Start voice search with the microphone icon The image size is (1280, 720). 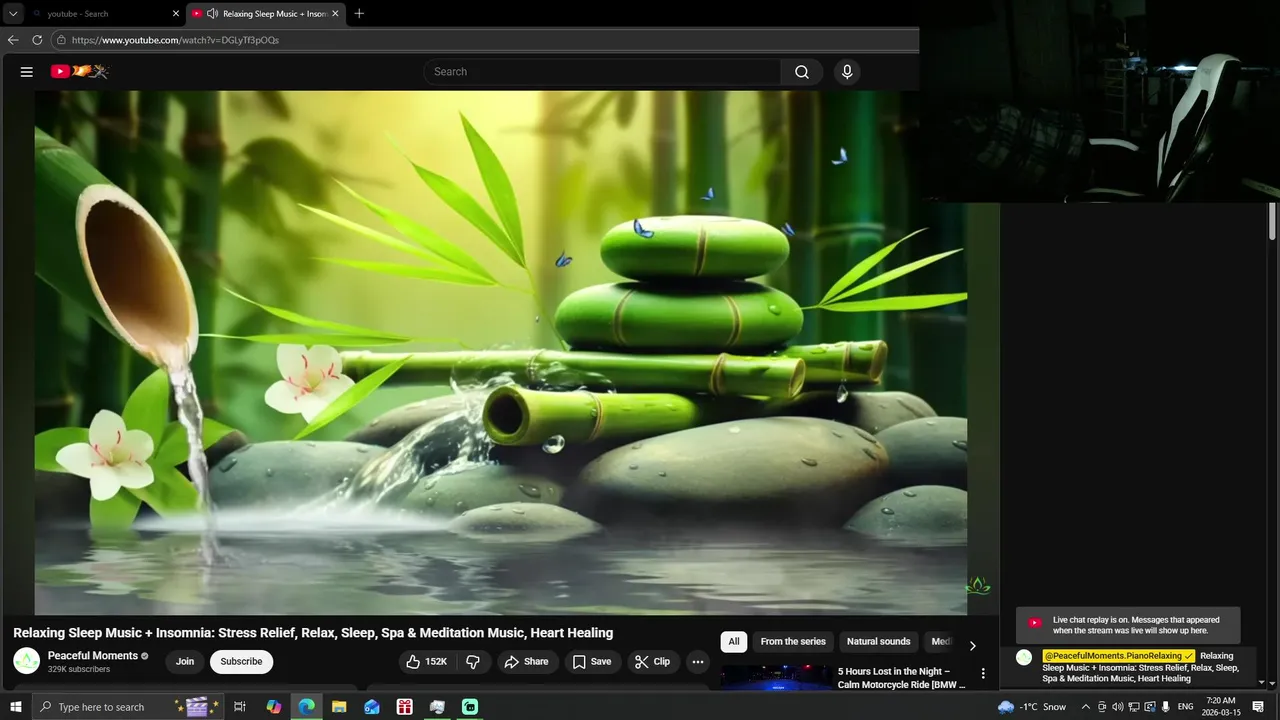pyautogui.click(x=847, y=72)
